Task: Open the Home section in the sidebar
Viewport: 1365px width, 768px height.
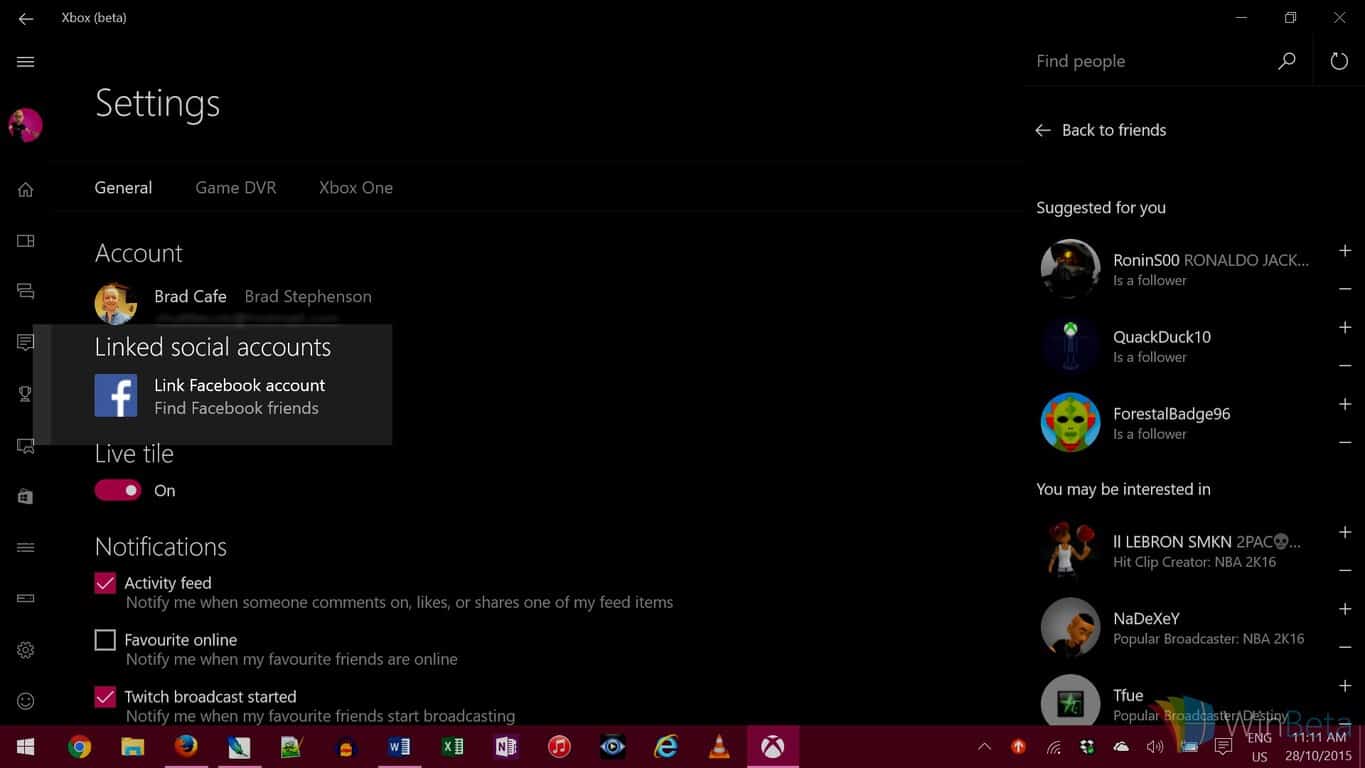Action: pos(25,188)
